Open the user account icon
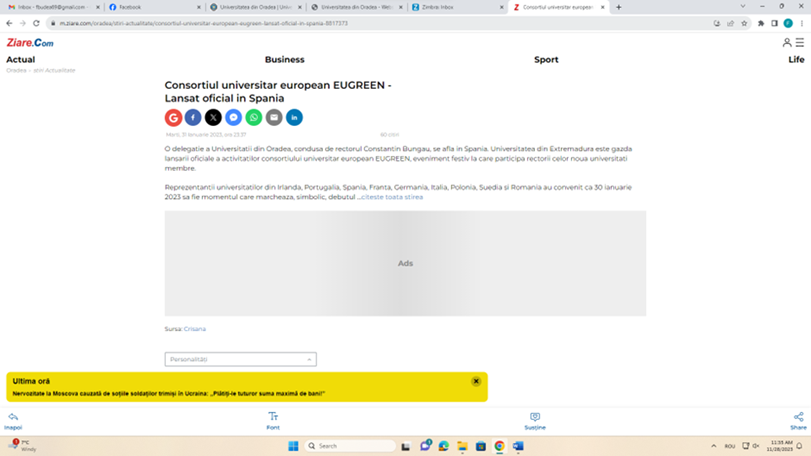Image resolution: width=811 pixels, height=456 pixels. click(787, 43)
